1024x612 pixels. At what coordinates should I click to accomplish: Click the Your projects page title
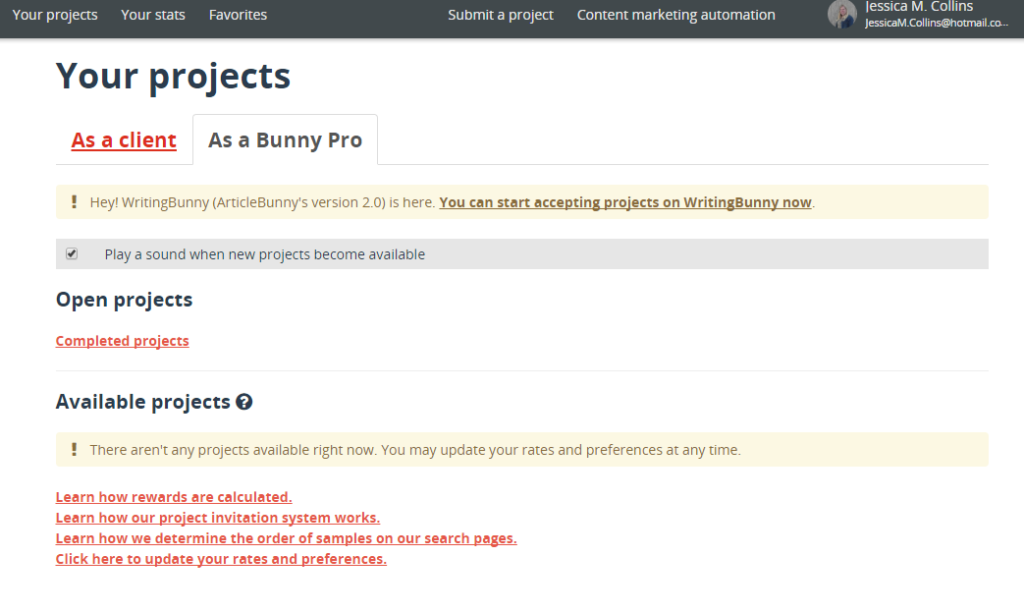click(x=173, y=76)
